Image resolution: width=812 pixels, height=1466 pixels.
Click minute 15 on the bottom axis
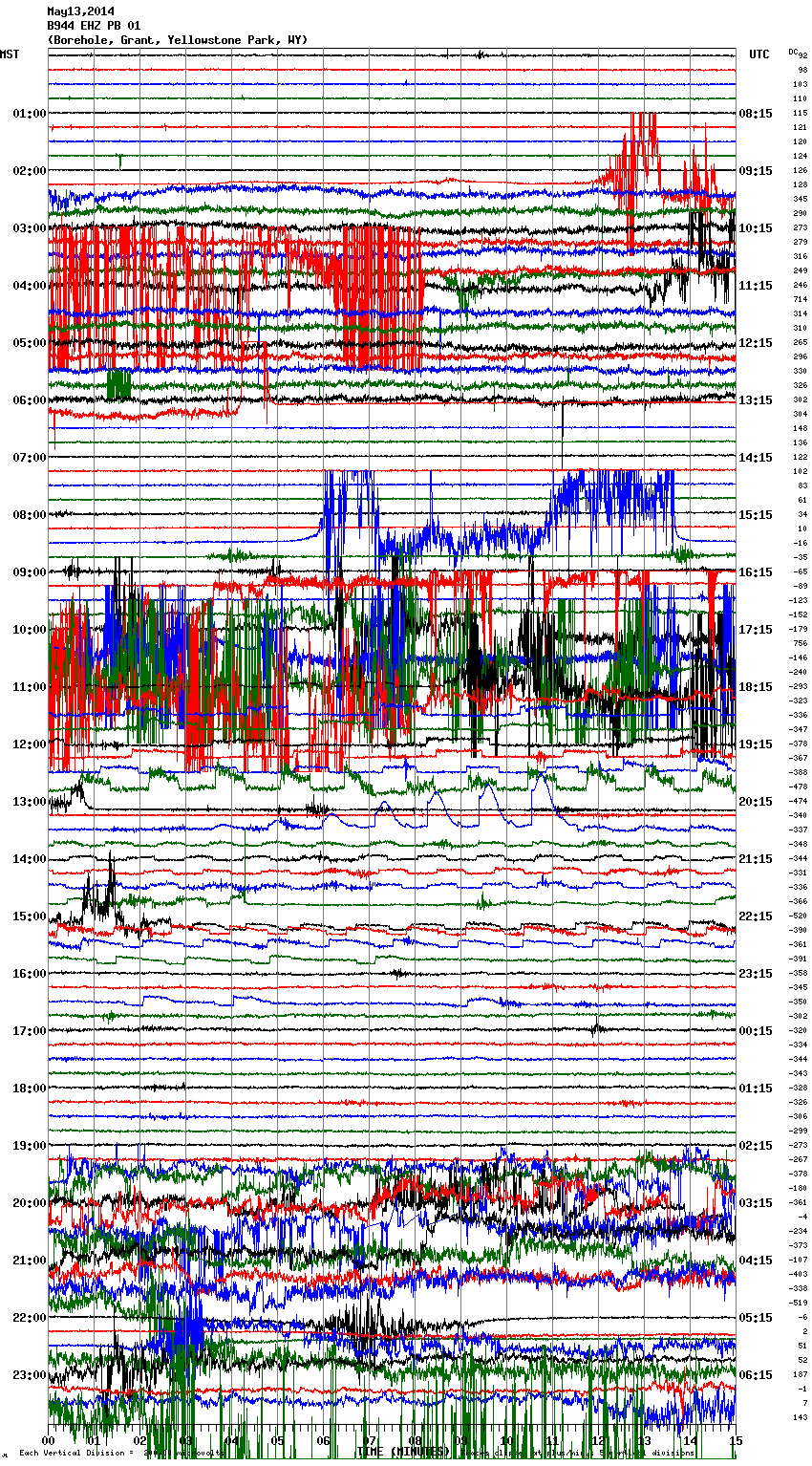point(736,1440)
